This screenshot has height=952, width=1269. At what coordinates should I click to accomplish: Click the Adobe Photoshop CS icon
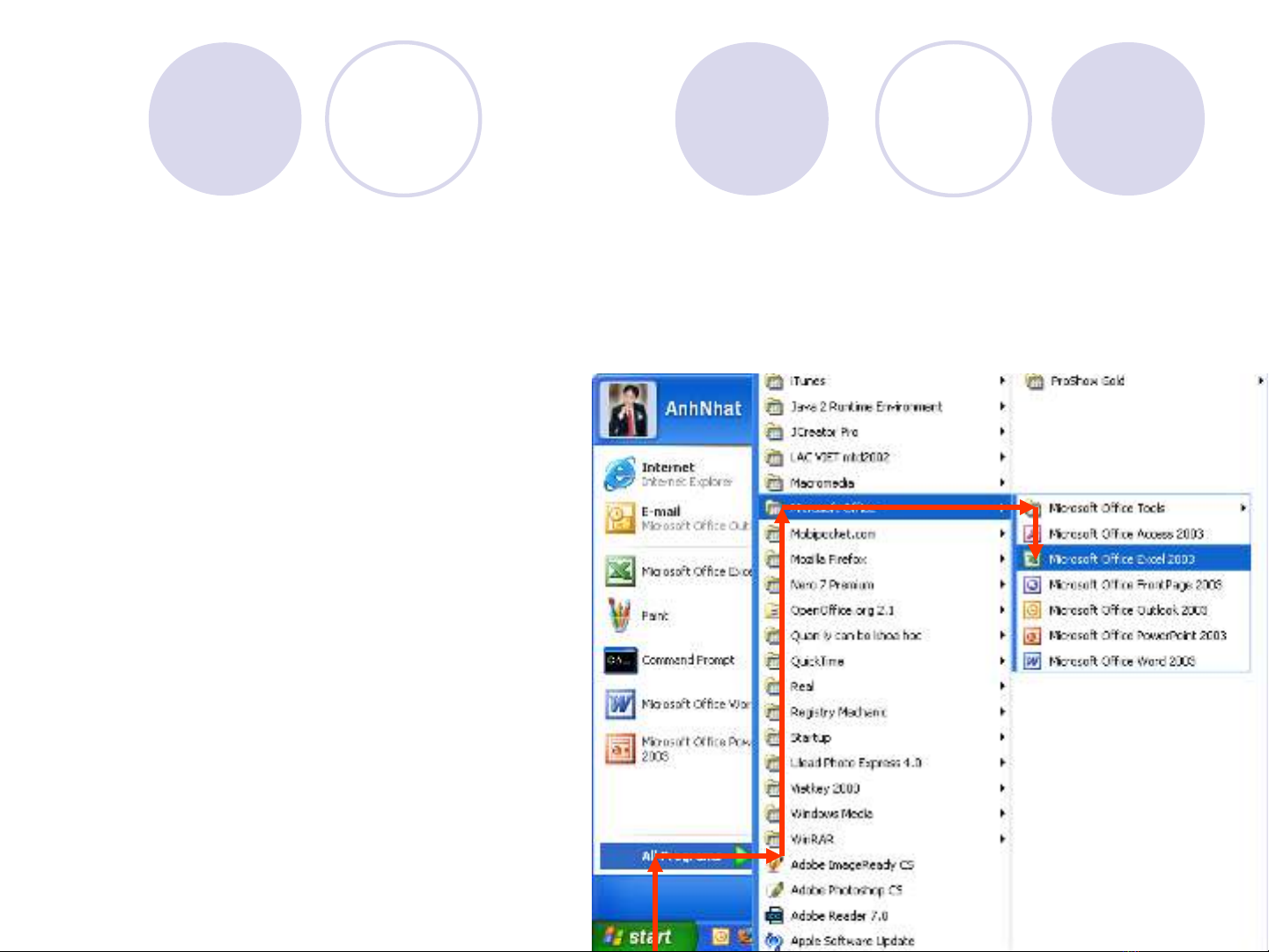[x=774, y=890]
